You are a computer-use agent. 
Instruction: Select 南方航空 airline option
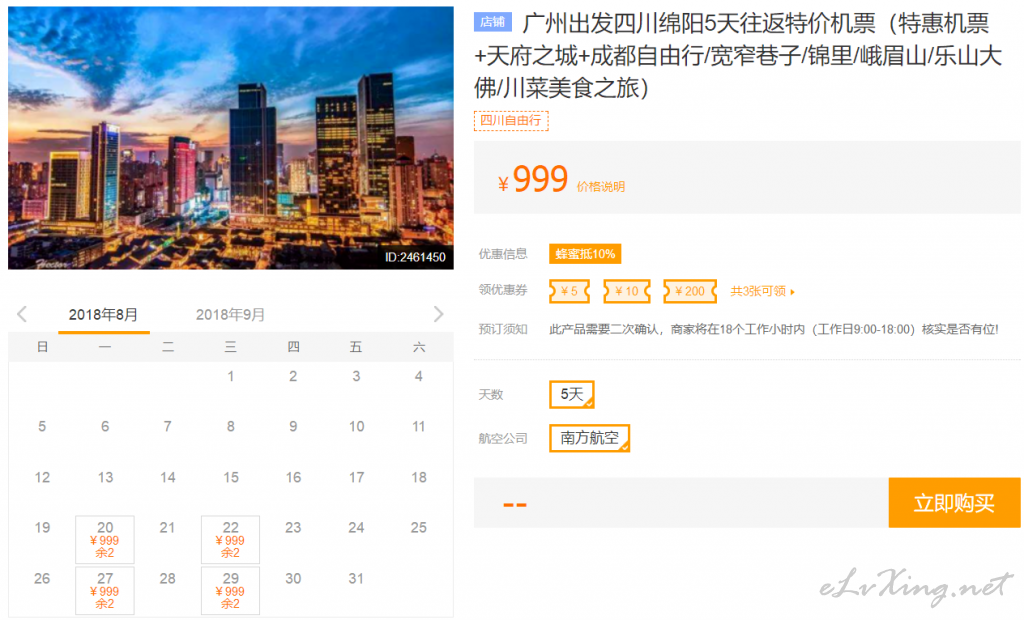point(590,438)
